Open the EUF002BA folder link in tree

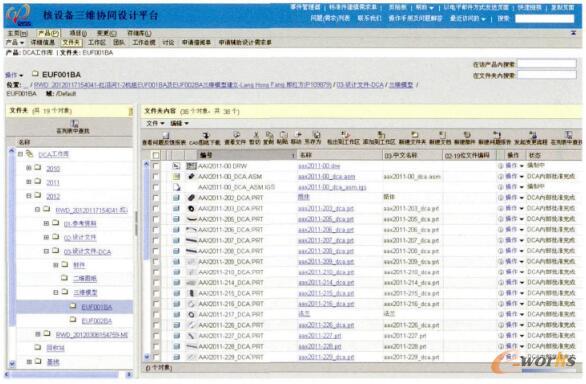tap(96, 321)
